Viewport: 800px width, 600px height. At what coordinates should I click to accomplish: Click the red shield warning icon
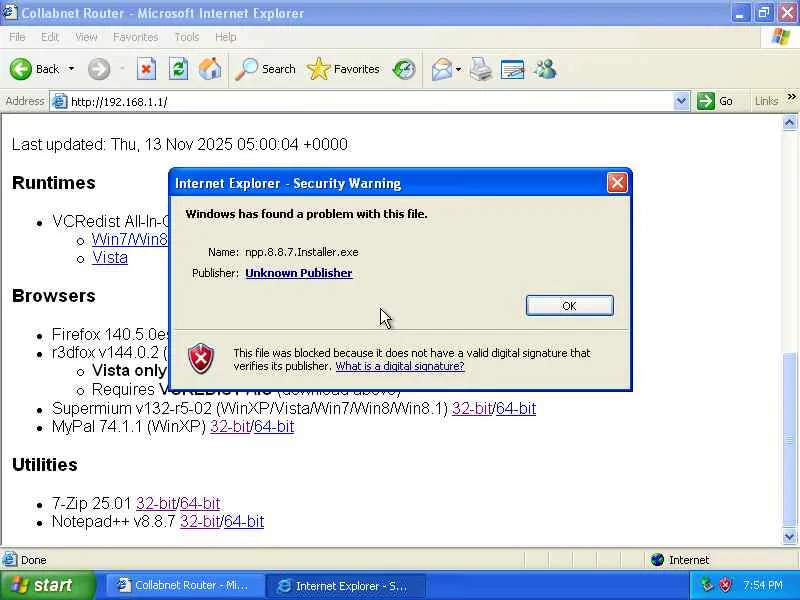[x=201, y=359]
